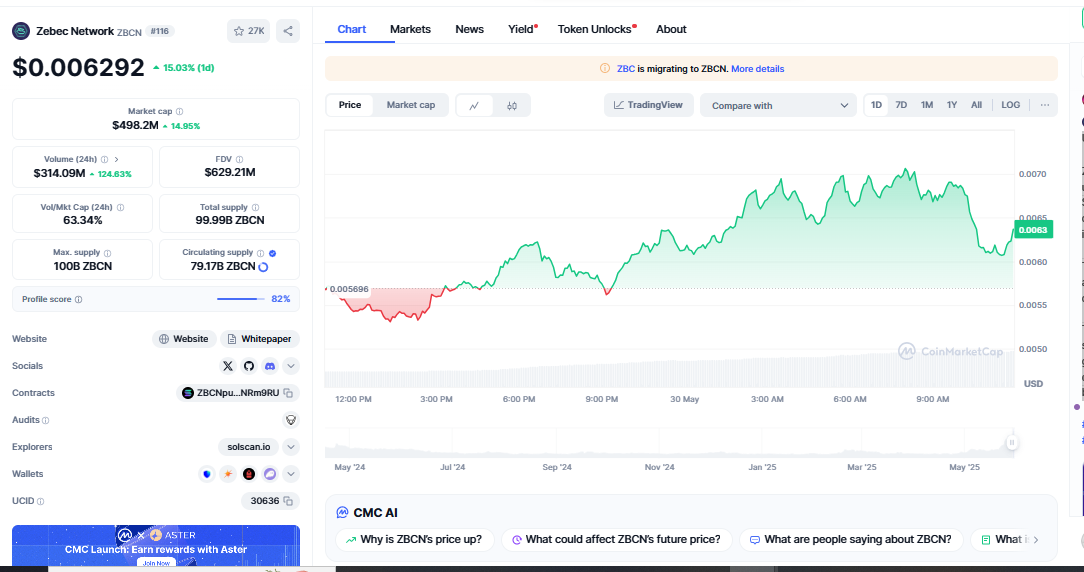Select Price chart mode
Image resolution: width=1084 pixels, height=572 pixels.
coord(350,105)
